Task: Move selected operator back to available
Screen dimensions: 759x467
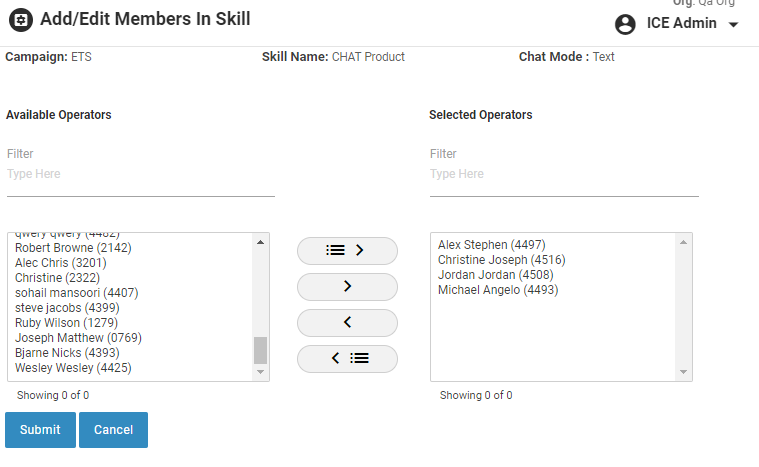Action: click(x=347, y=323)
